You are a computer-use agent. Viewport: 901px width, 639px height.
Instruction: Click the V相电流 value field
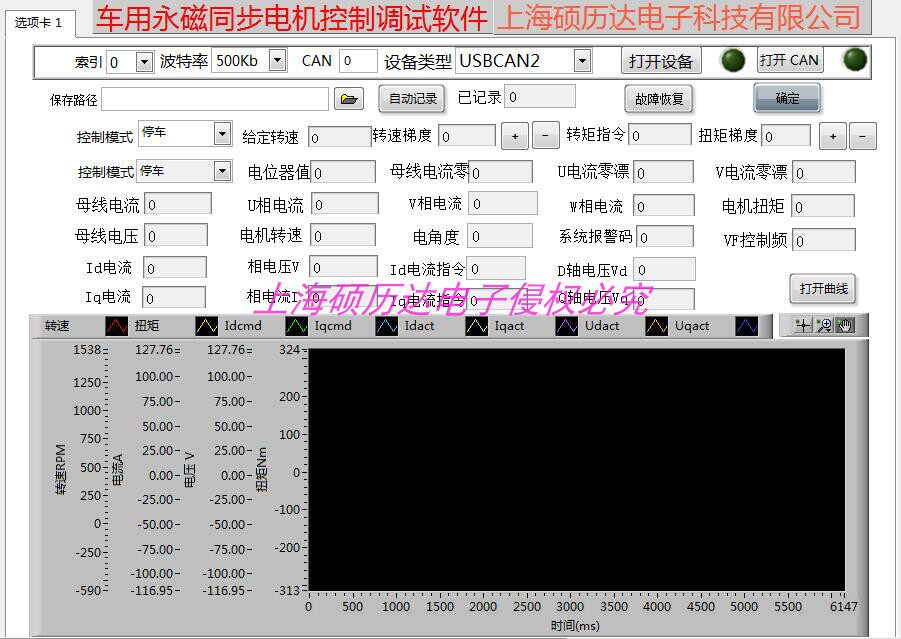(503, 203)
